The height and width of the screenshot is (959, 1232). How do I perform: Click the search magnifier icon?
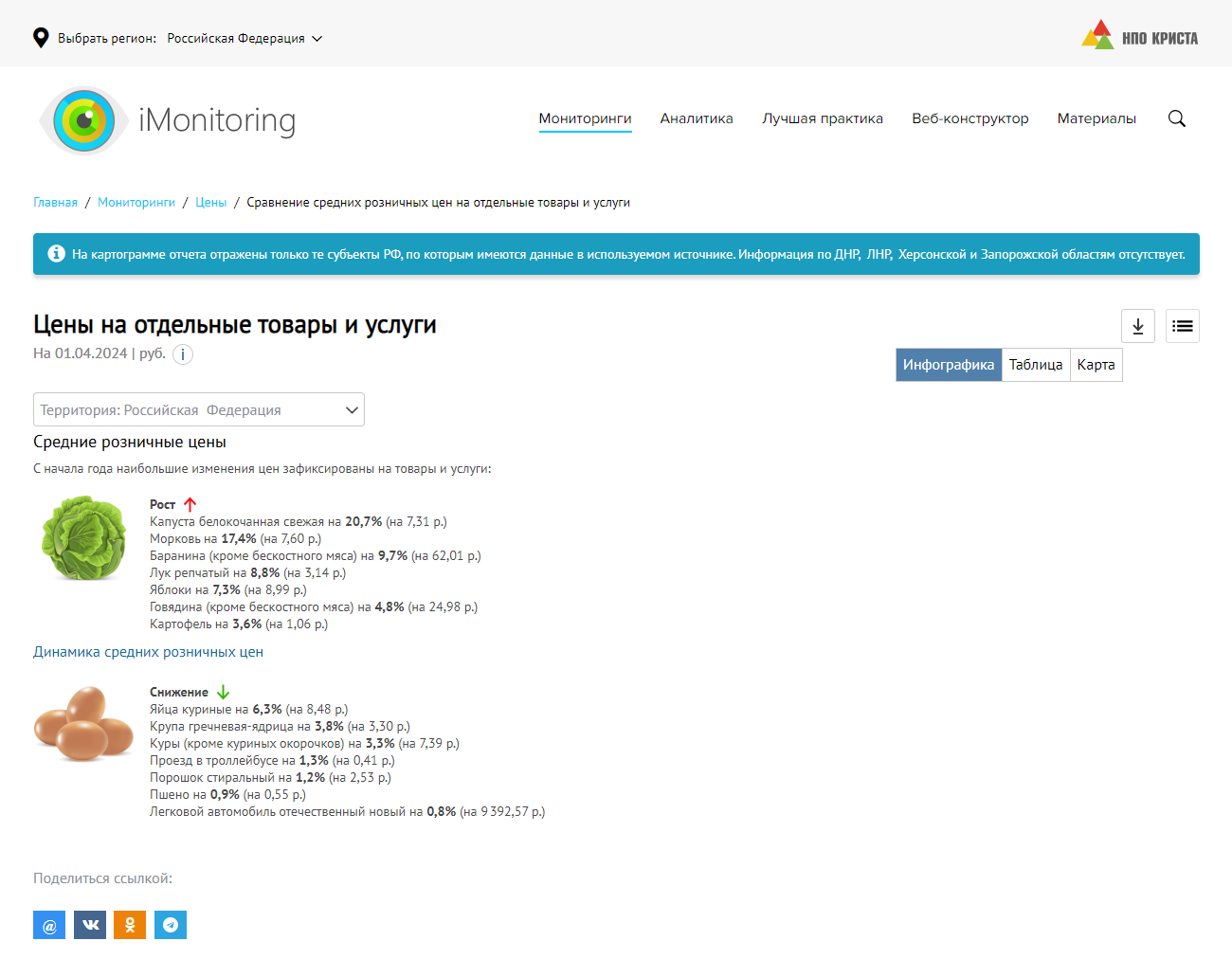1176,118
